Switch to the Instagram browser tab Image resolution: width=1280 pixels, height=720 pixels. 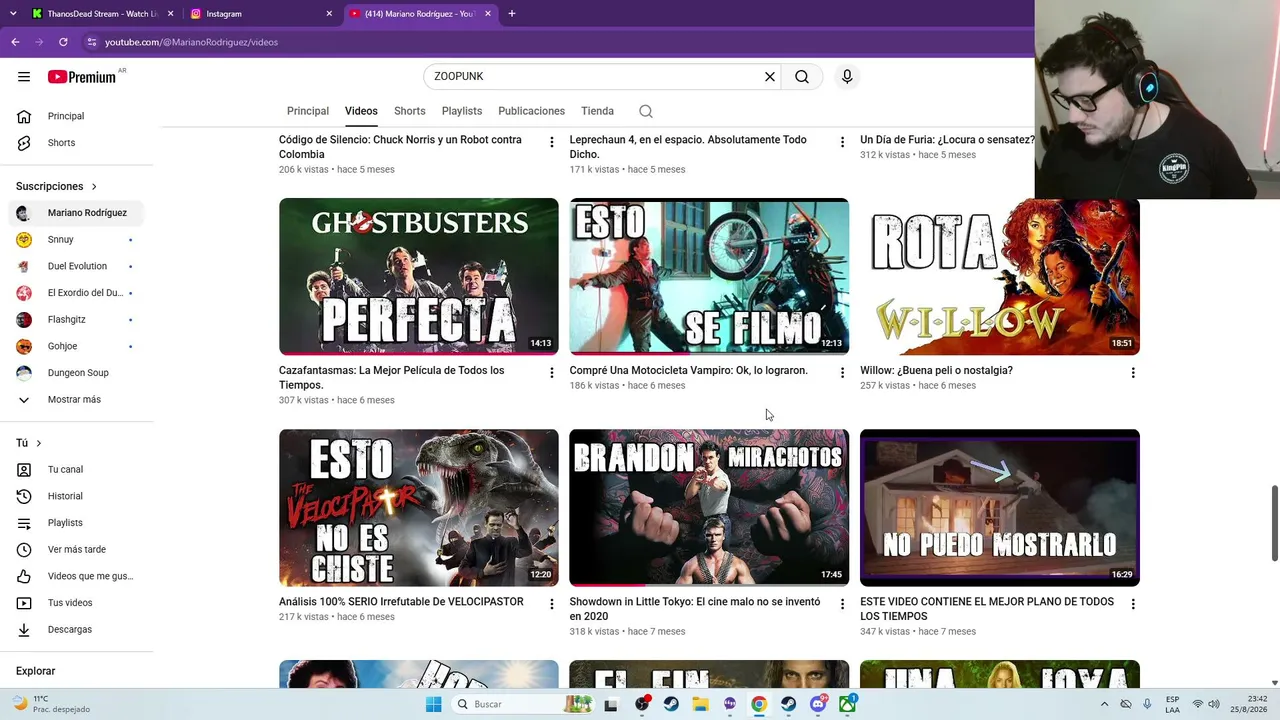[x=260, y=14]
